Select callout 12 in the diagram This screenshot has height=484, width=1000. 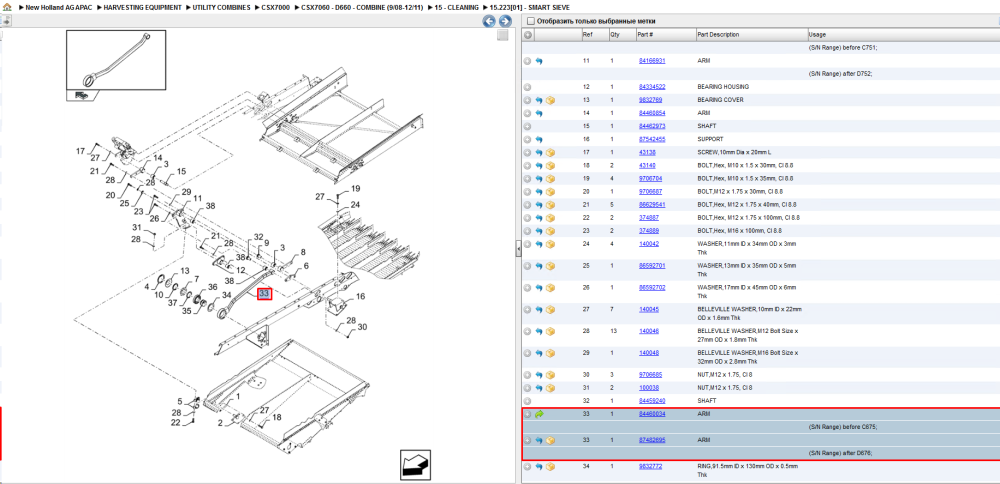[x=240, y=270]
